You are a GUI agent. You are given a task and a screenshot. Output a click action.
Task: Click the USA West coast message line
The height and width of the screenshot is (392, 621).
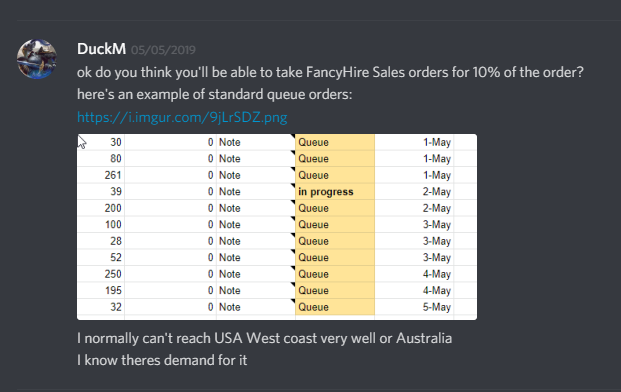[x=265, y=338]
